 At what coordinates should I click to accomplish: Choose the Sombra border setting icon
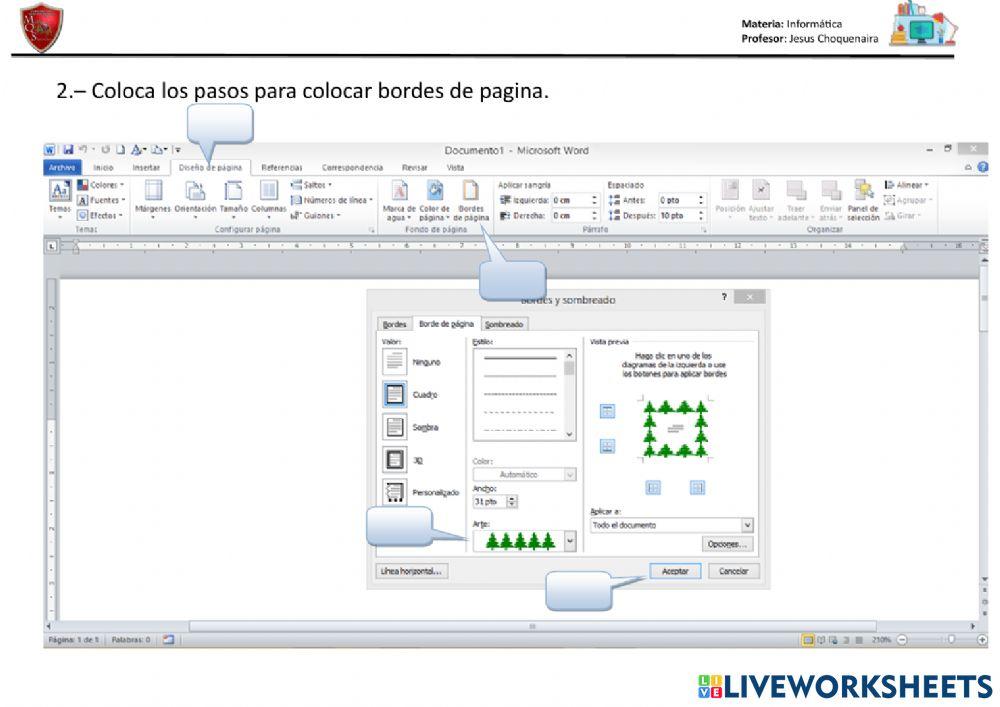[394, 427]
